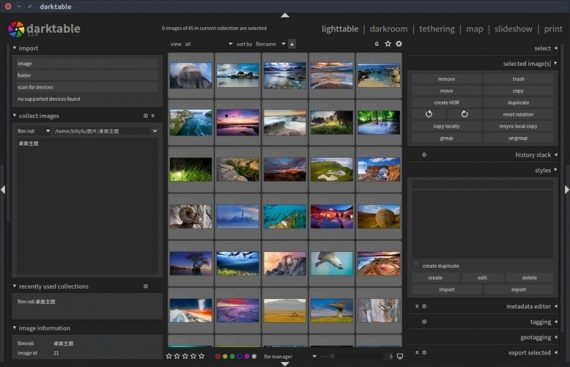This screenshot has width=570, height=367.
Task: Open global preferences gear icon
Action: click(x=399, y=44)
